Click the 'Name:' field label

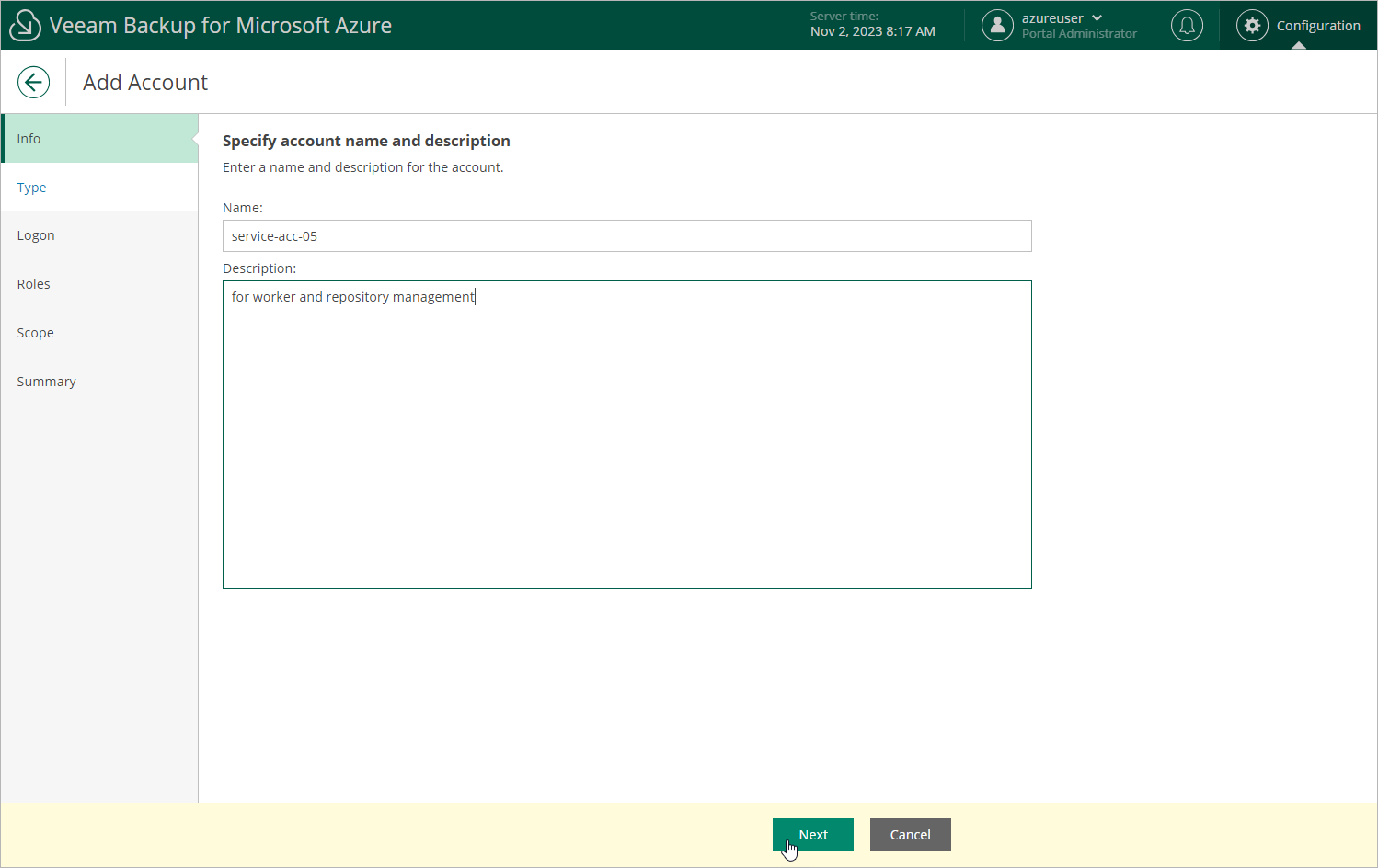pyautogui.click(x=243, y=208)
